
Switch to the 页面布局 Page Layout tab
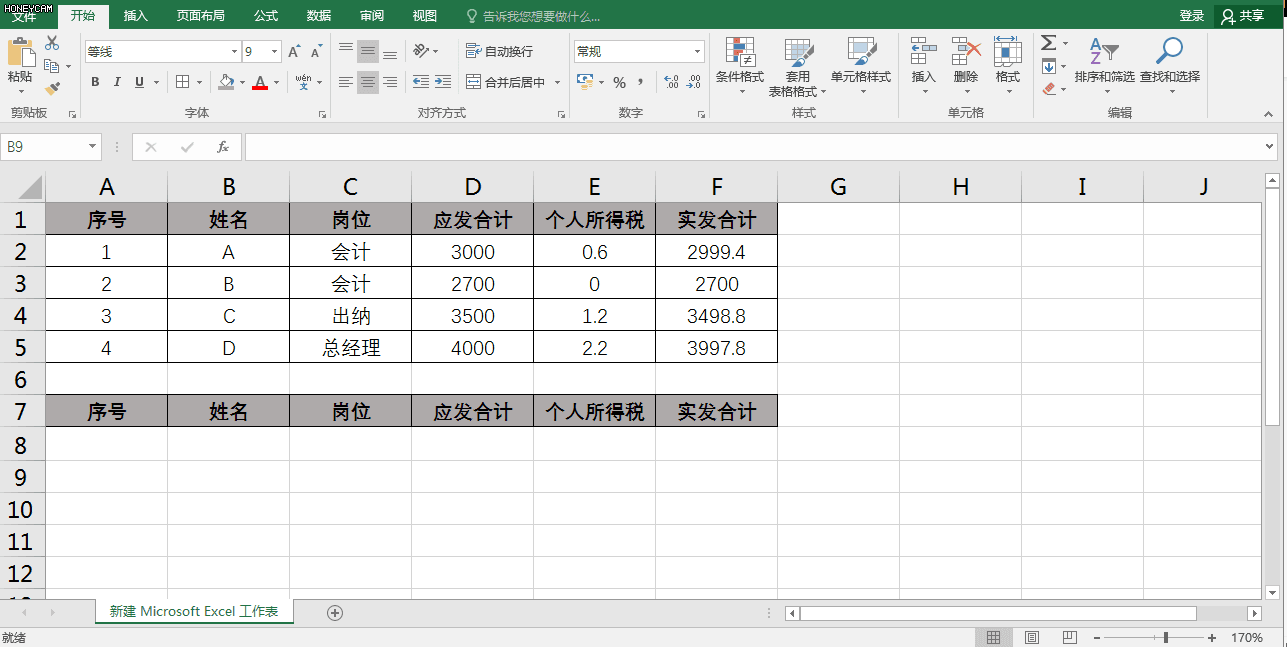(200, 16)
